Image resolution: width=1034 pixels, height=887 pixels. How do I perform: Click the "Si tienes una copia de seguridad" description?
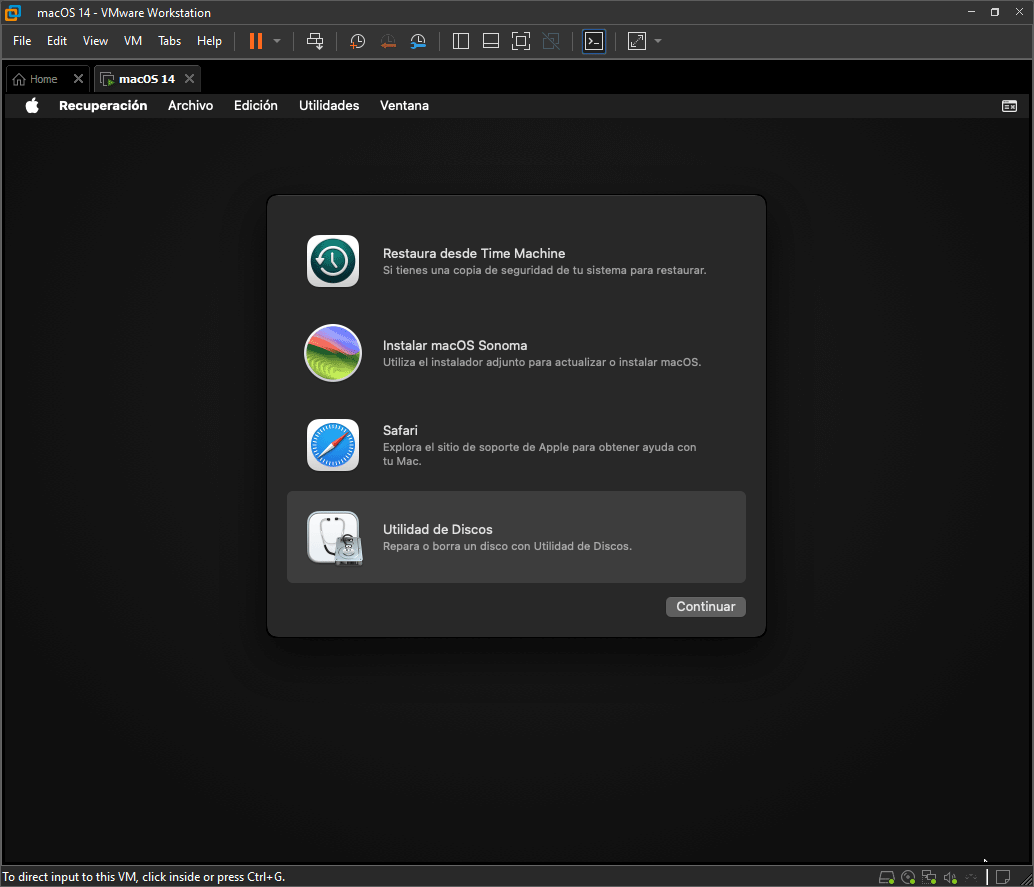pyautogui.click(x=545, y=270)
